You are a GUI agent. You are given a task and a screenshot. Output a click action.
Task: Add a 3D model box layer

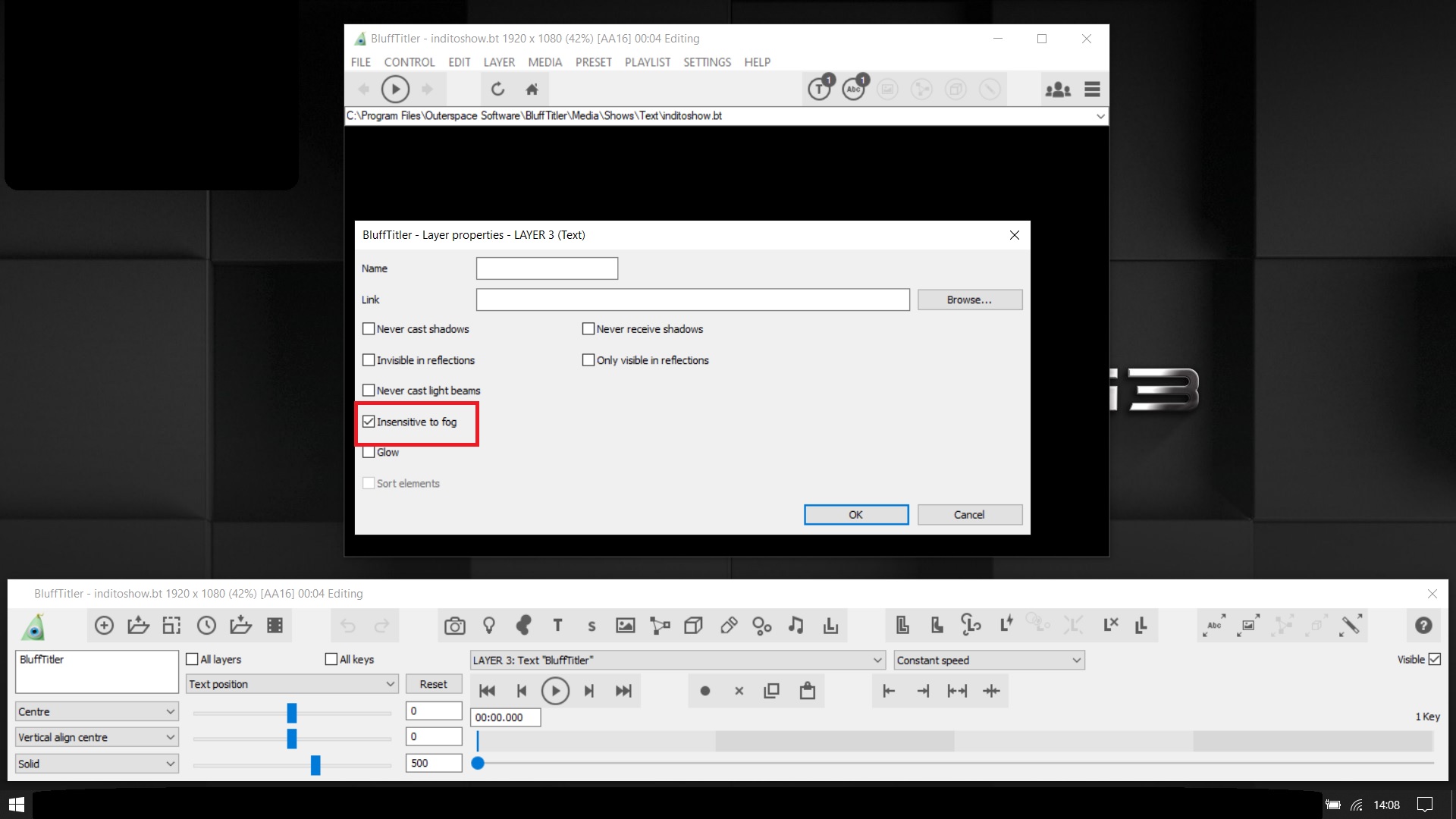pyautogui.click(x=693, y=626)
